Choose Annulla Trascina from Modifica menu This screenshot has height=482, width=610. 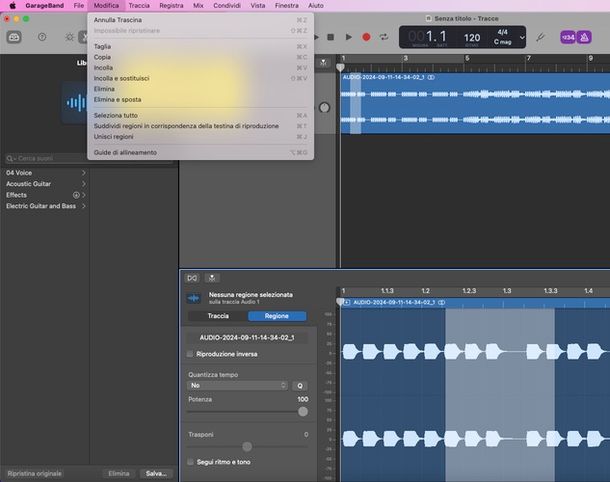coord(200,20)
